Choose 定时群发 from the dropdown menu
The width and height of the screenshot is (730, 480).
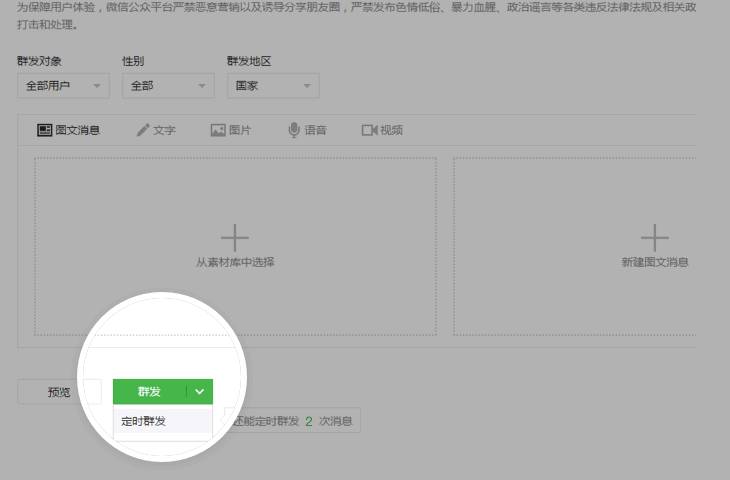[144, 421]
